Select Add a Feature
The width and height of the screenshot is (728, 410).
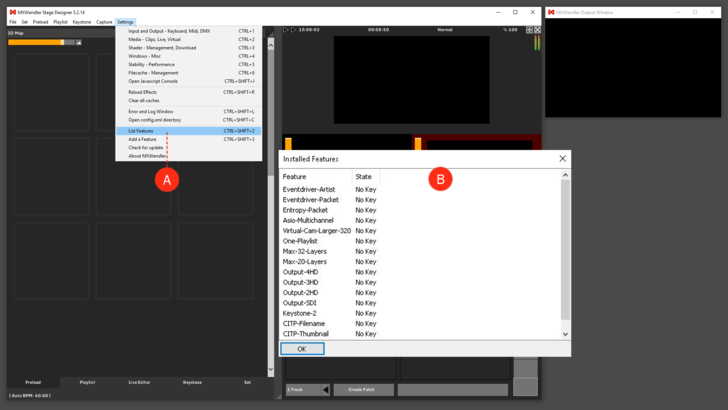tap(188, 140)
